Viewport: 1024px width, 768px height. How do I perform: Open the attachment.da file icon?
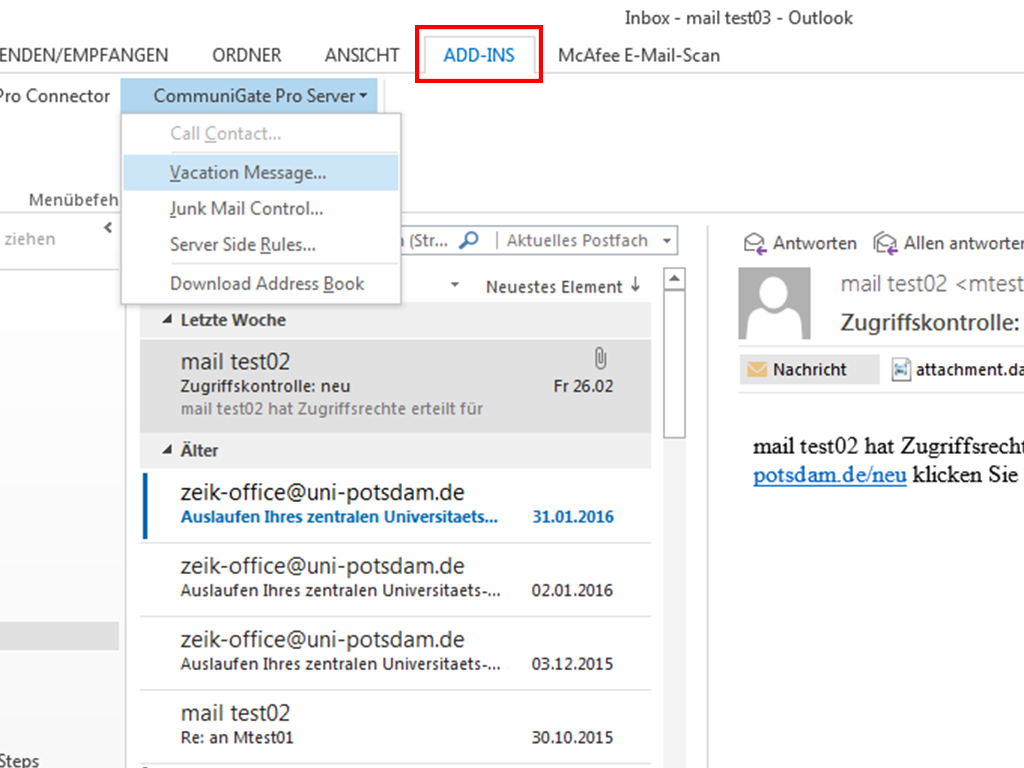[902, 369]
